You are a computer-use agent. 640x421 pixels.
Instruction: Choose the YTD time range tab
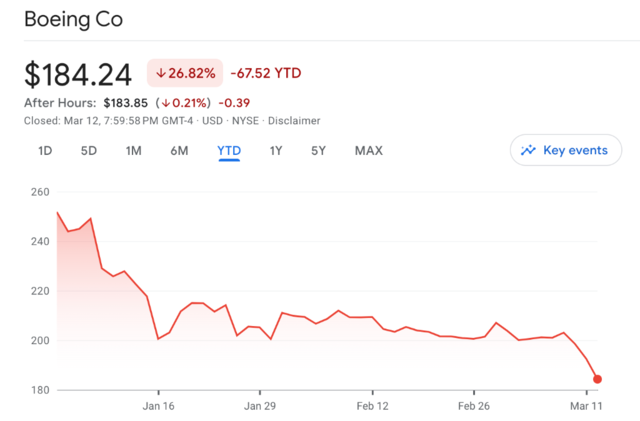point(229,151)
